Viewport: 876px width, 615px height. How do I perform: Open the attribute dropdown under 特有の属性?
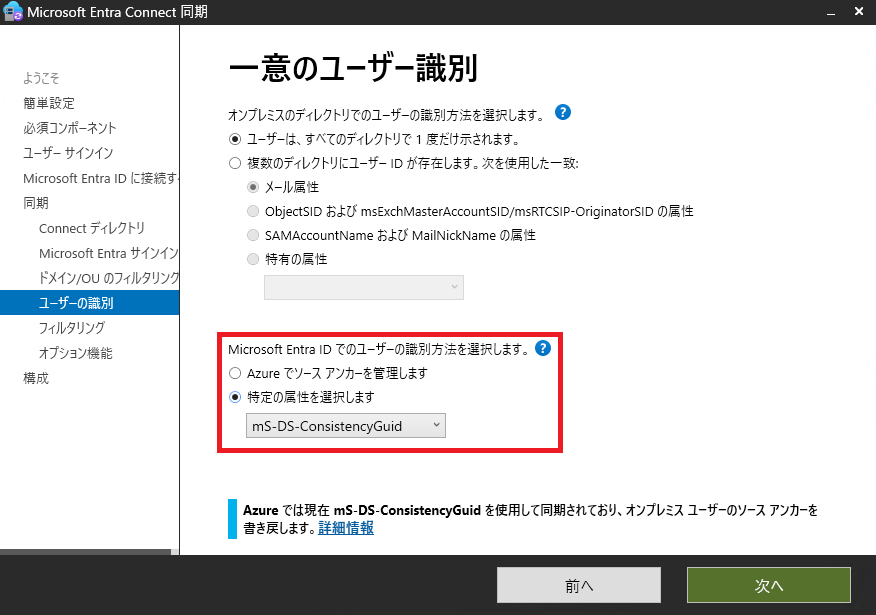(x=363, y=287)
